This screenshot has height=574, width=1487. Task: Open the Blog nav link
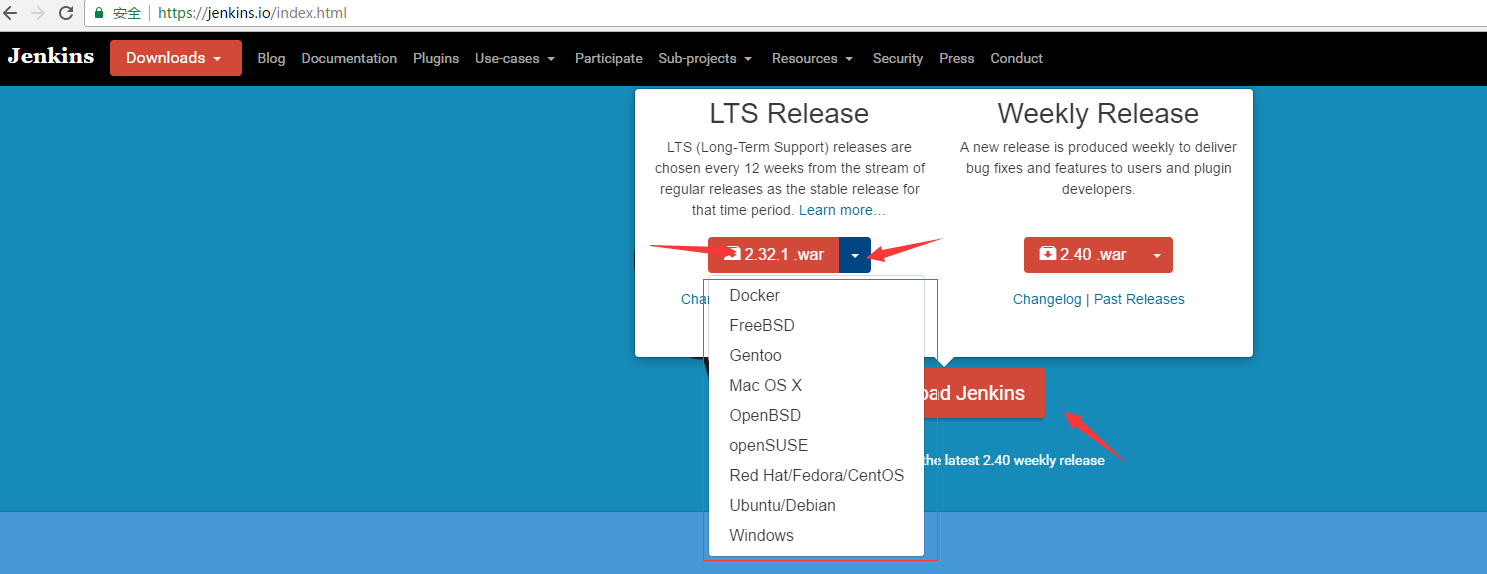coord(271,58)
